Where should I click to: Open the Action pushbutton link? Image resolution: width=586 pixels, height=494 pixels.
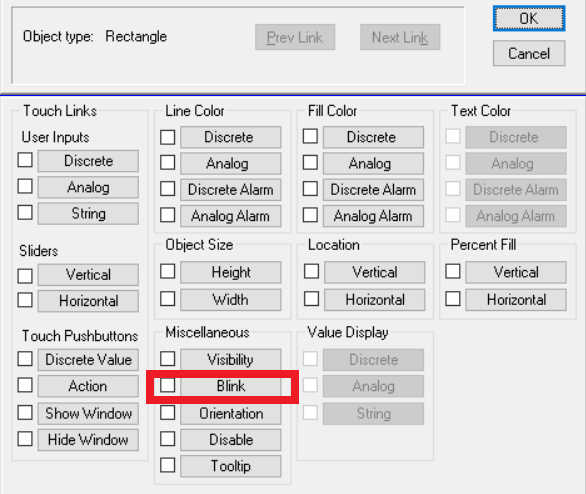[88, 386]
